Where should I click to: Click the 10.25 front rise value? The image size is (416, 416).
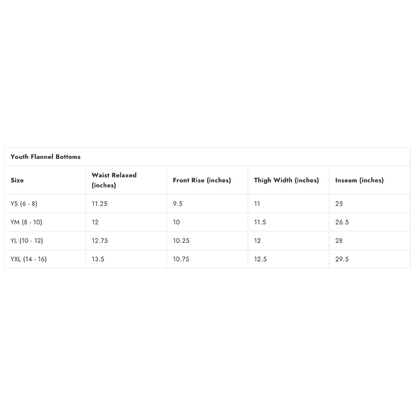(x=181, y=240)
